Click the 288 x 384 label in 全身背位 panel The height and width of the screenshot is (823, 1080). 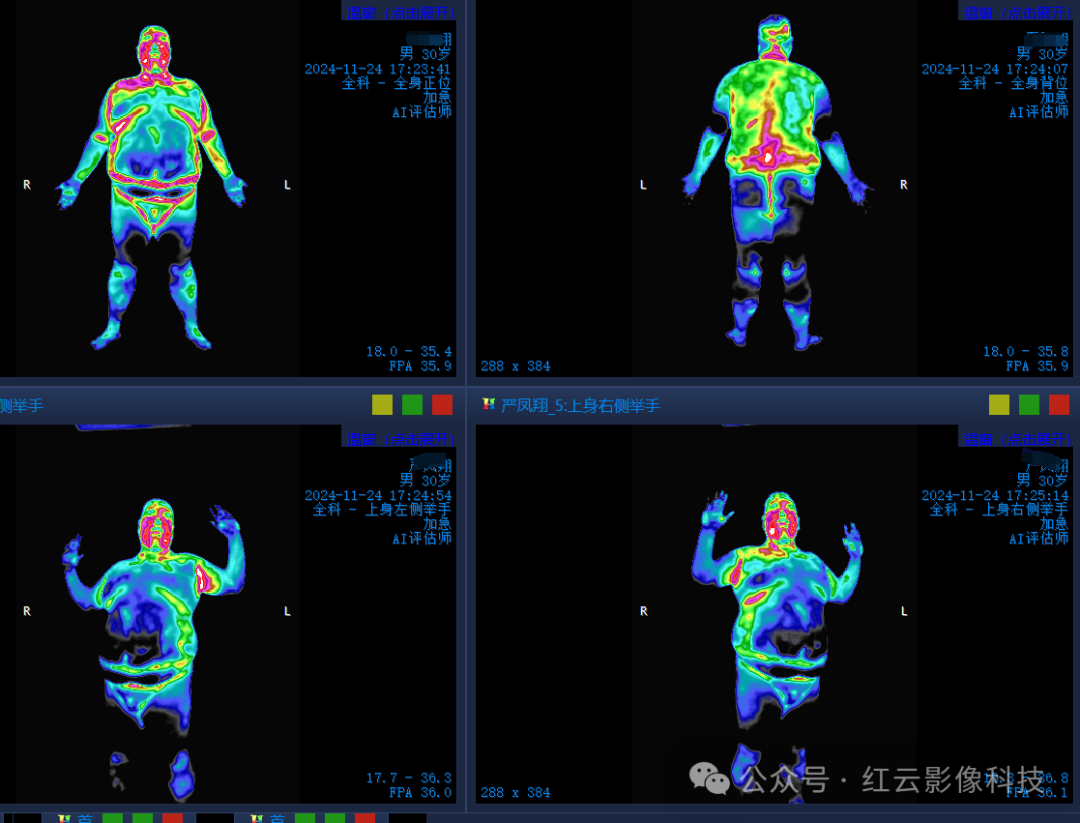515,366
